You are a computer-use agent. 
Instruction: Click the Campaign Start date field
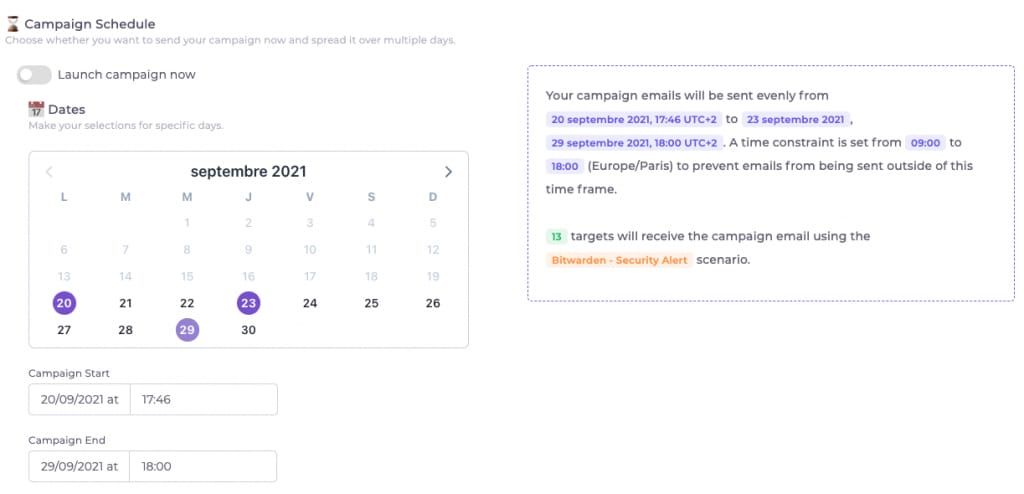[79, 399]
